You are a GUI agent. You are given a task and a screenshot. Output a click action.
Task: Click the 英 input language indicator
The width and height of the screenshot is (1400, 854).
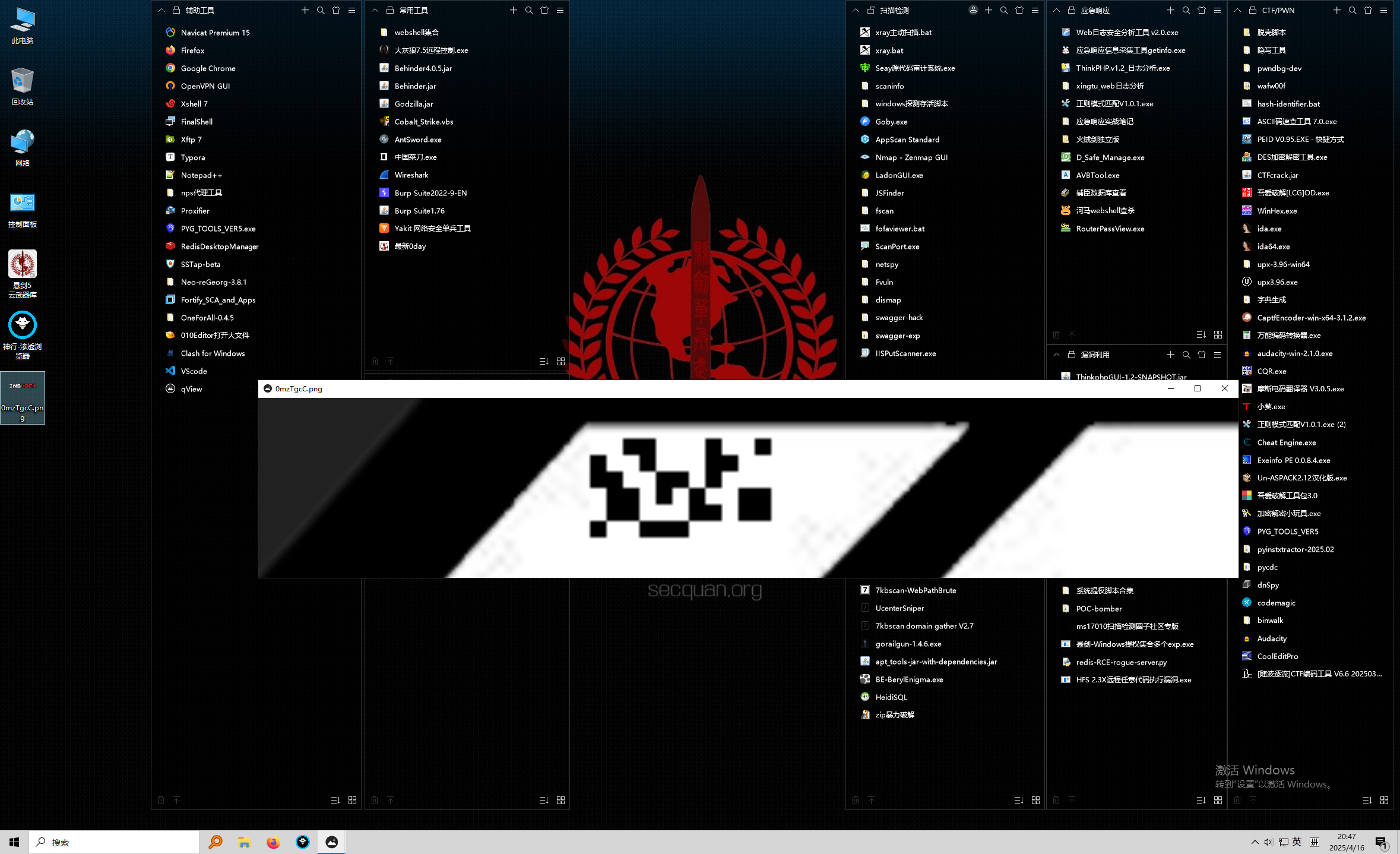pyautogui.click(x=1297, y=842)
